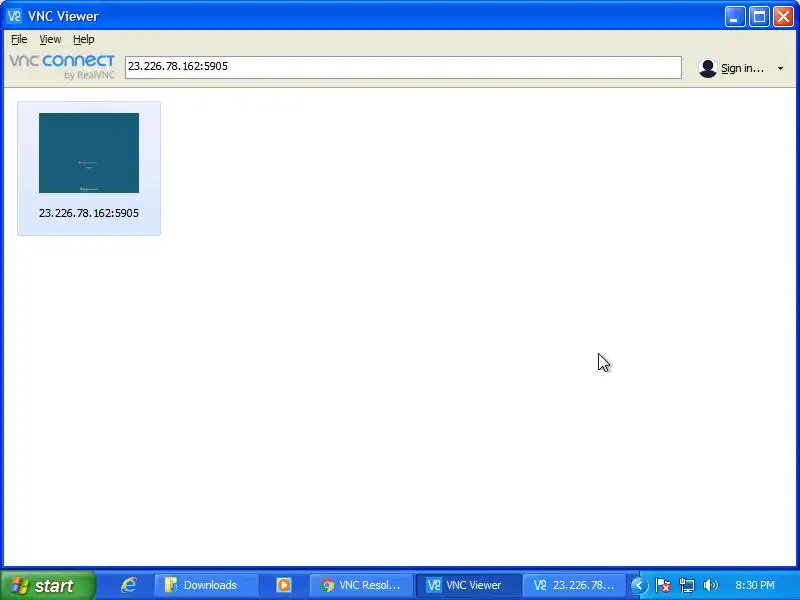Click the volume speaker tray icon
Image resolution: width=800 pixels, height=600 pixels.
tap(710, 585)
